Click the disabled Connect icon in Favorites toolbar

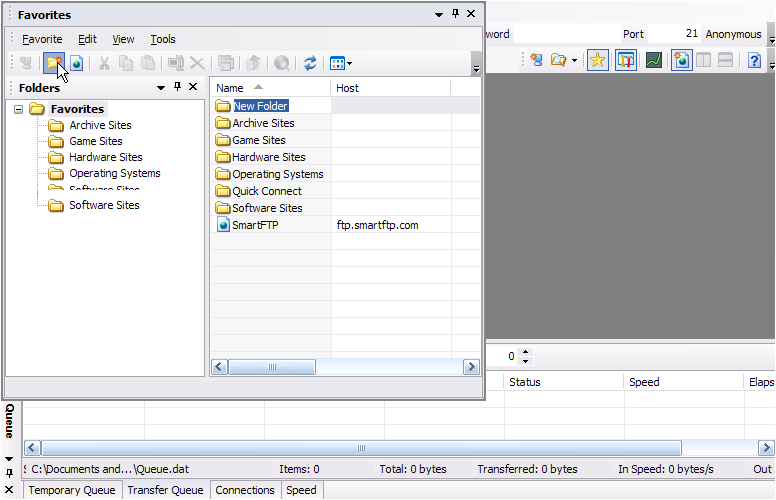click(x=25, y=63)
